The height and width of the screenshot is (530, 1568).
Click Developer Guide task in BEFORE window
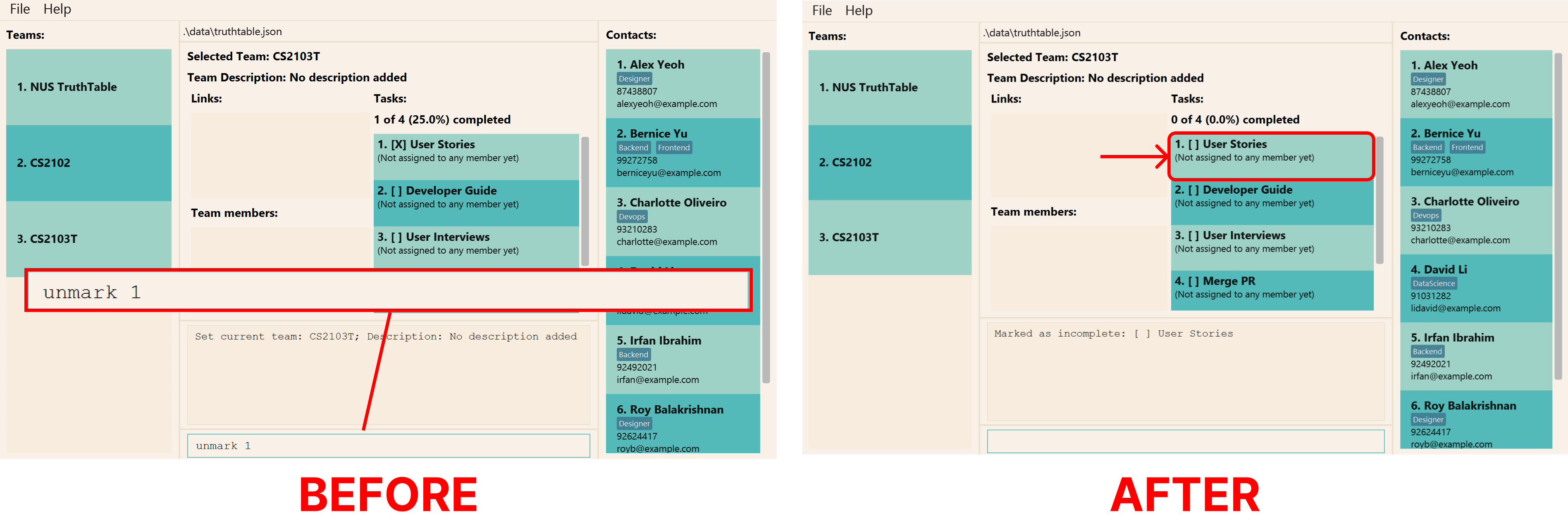tap(476, 203)
